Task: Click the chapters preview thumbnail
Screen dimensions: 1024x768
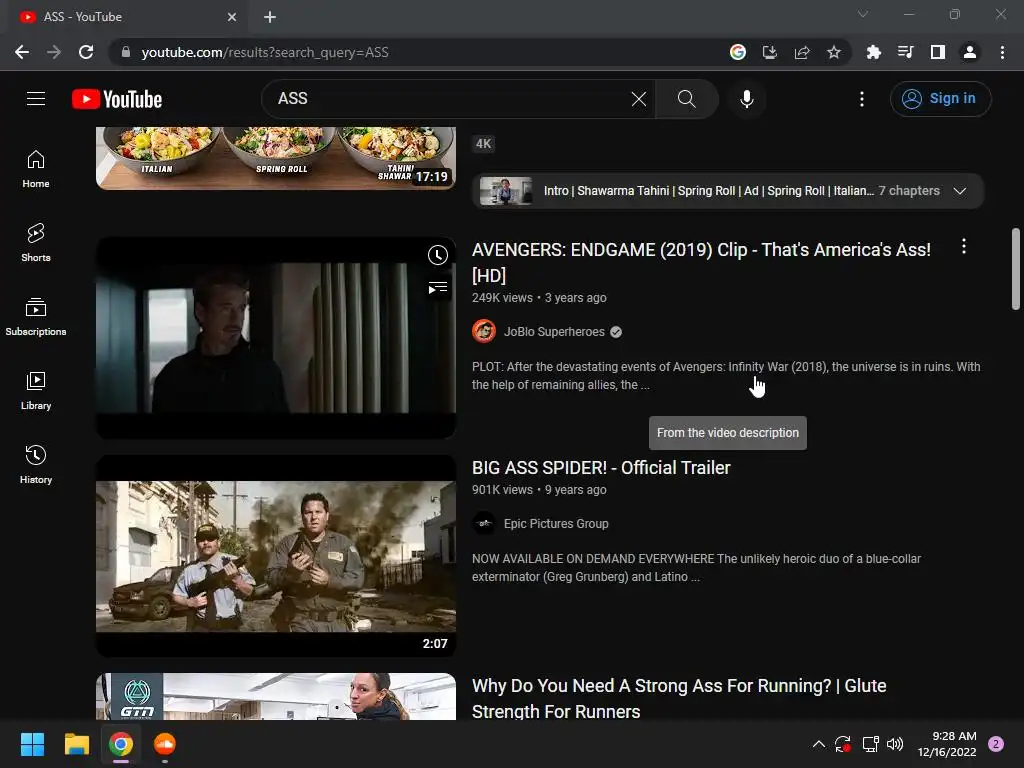Action: click(505, 191)
